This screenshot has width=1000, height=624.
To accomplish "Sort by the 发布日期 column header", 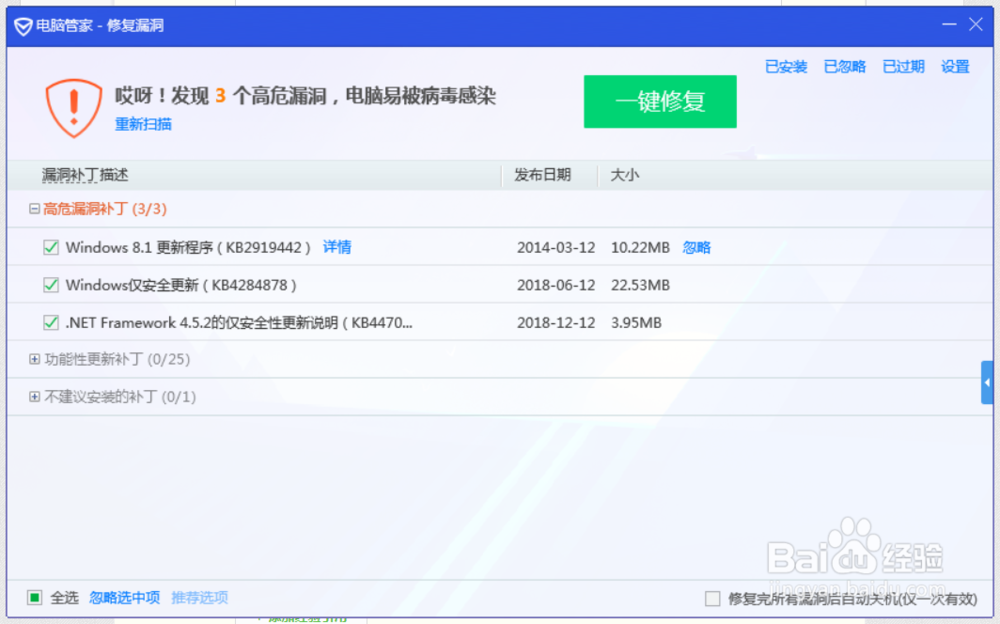I will (x=543, y=175).
